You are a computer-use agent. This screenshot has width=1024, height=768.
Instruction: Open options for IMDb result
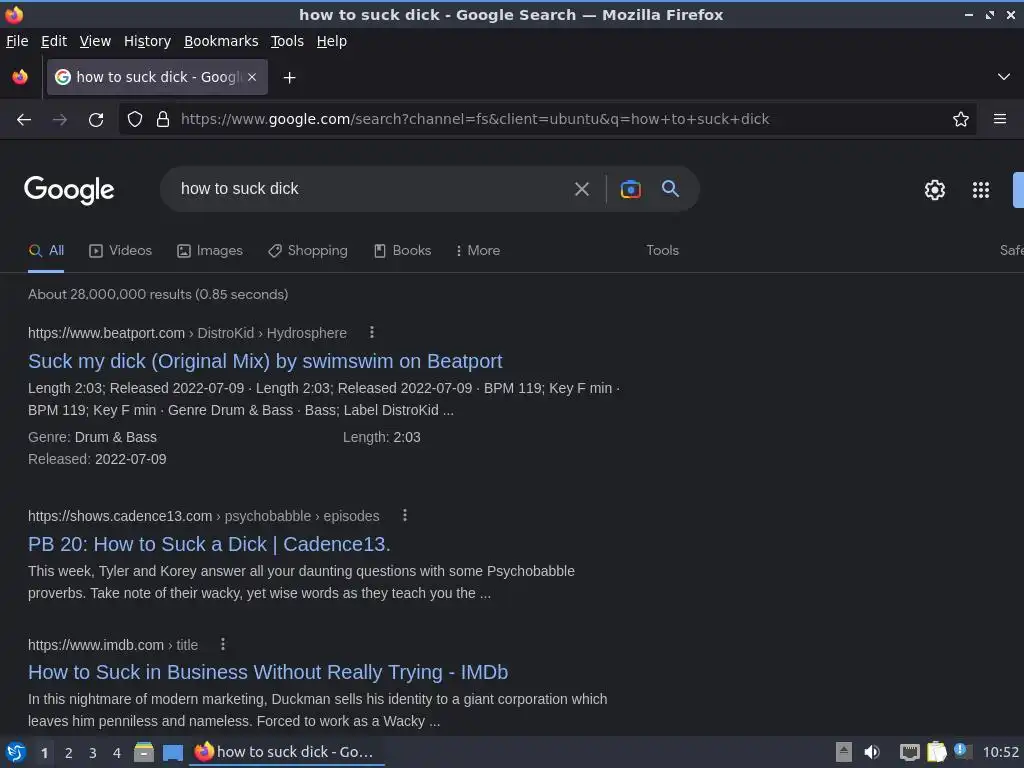click(223, 645)
